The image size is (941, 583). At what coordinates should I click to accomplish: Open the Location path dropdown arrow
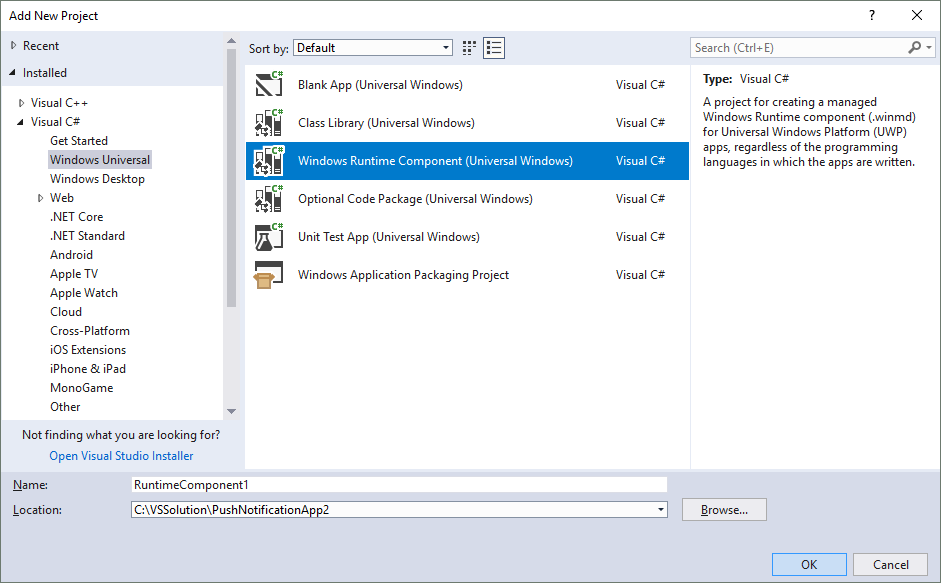click(x=661, y=510)
